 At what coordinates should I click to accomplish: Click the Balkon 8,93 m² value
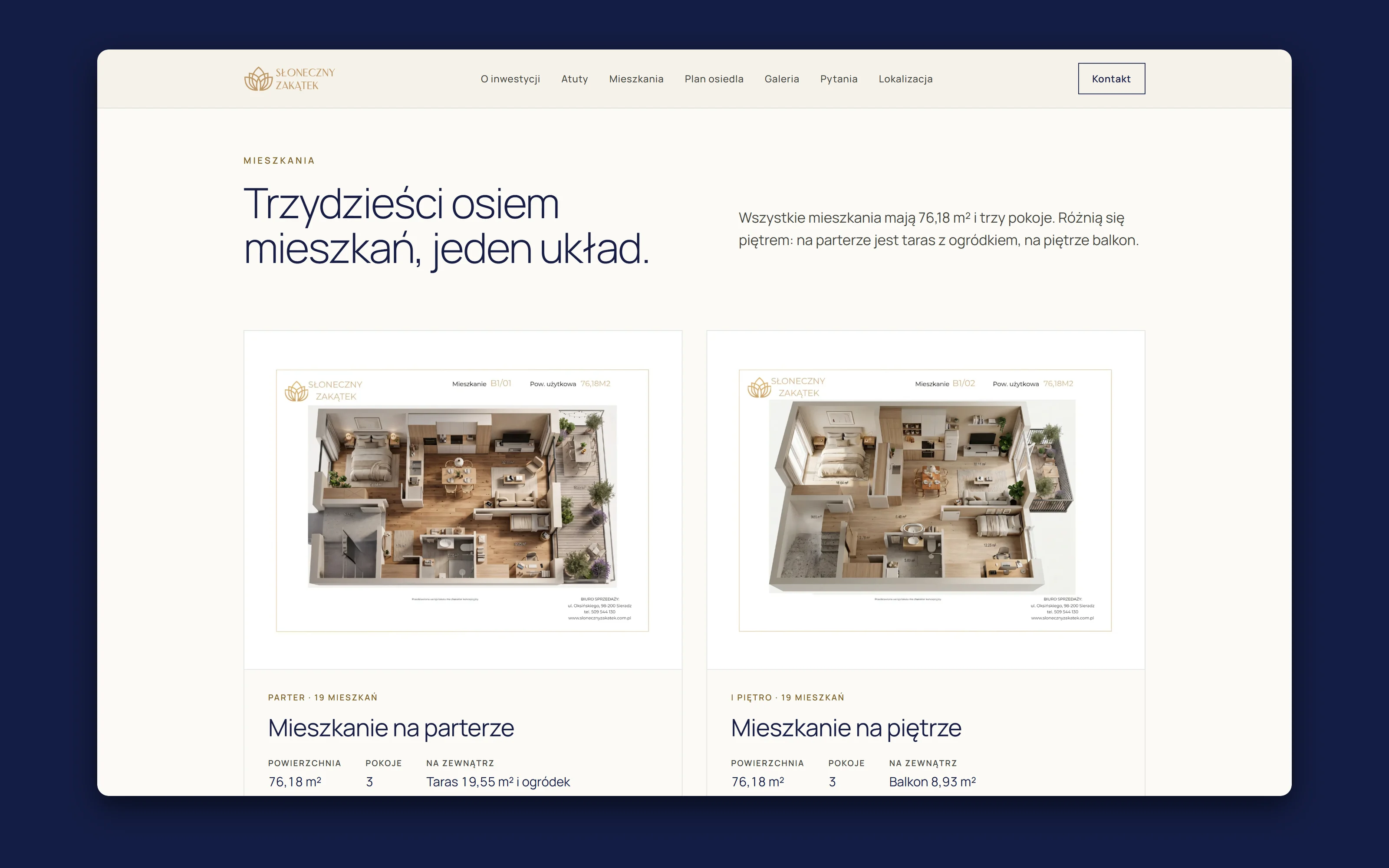(x=933, y=782)
